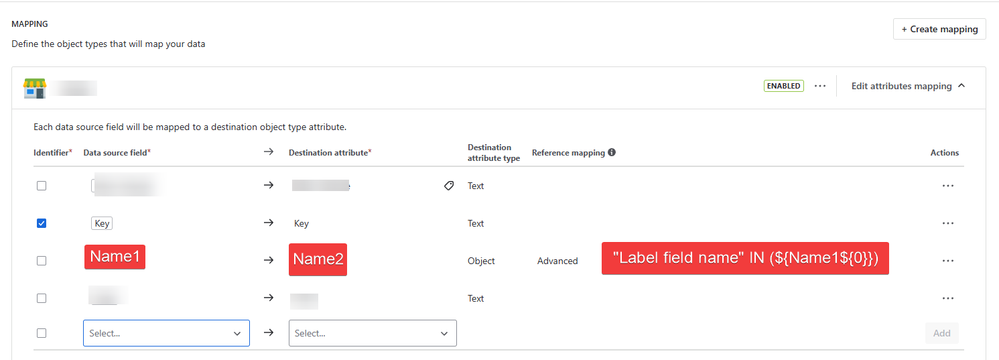This screenshot has width=999, height=360.
Task: Click Edit attributes mapping label
Action: coord(902,86)
